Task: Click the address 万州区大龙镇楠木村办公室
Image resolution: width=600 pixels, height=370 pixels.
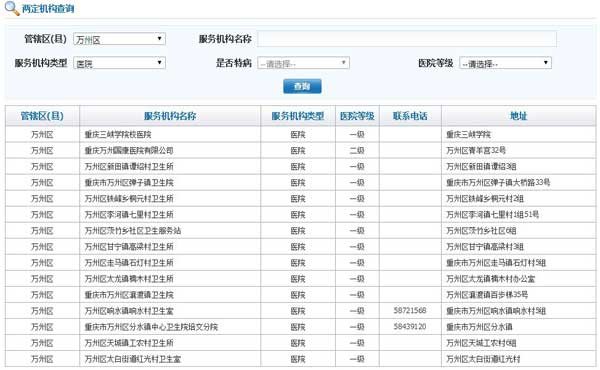Action: click(x=491, y=279)
